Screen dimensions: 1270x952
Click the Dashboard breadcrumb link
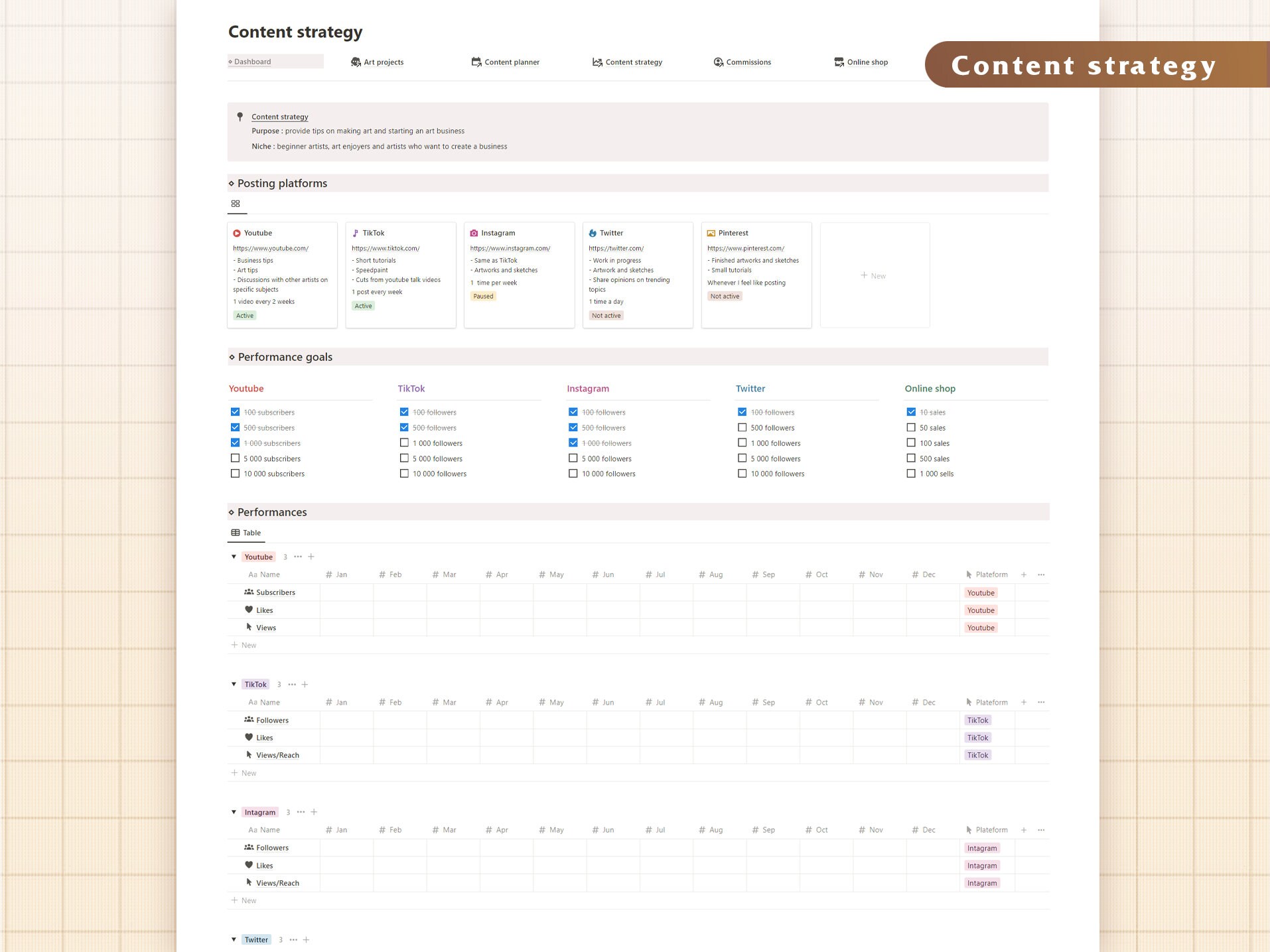click(251, 61)
